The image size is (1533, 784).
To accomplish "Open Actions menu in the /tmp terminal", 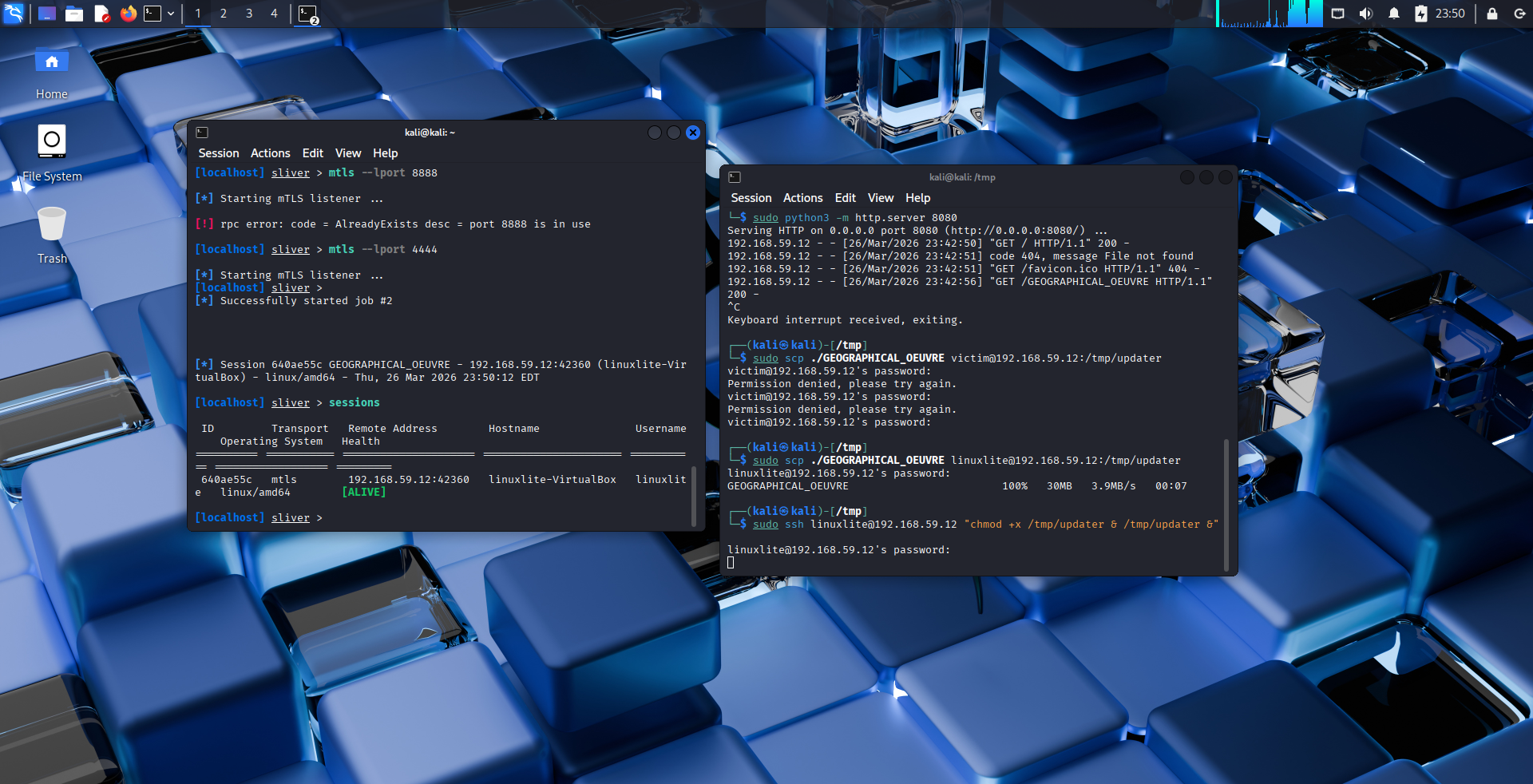I will tap(803, 198).
